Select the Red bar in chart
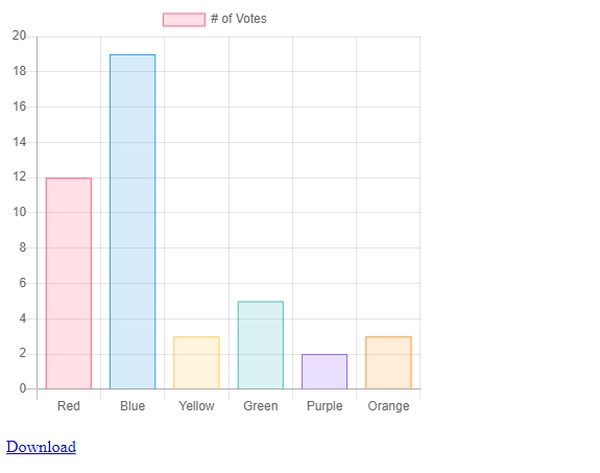Viewport: 600px width, 473px height. [x=68, y=284]
